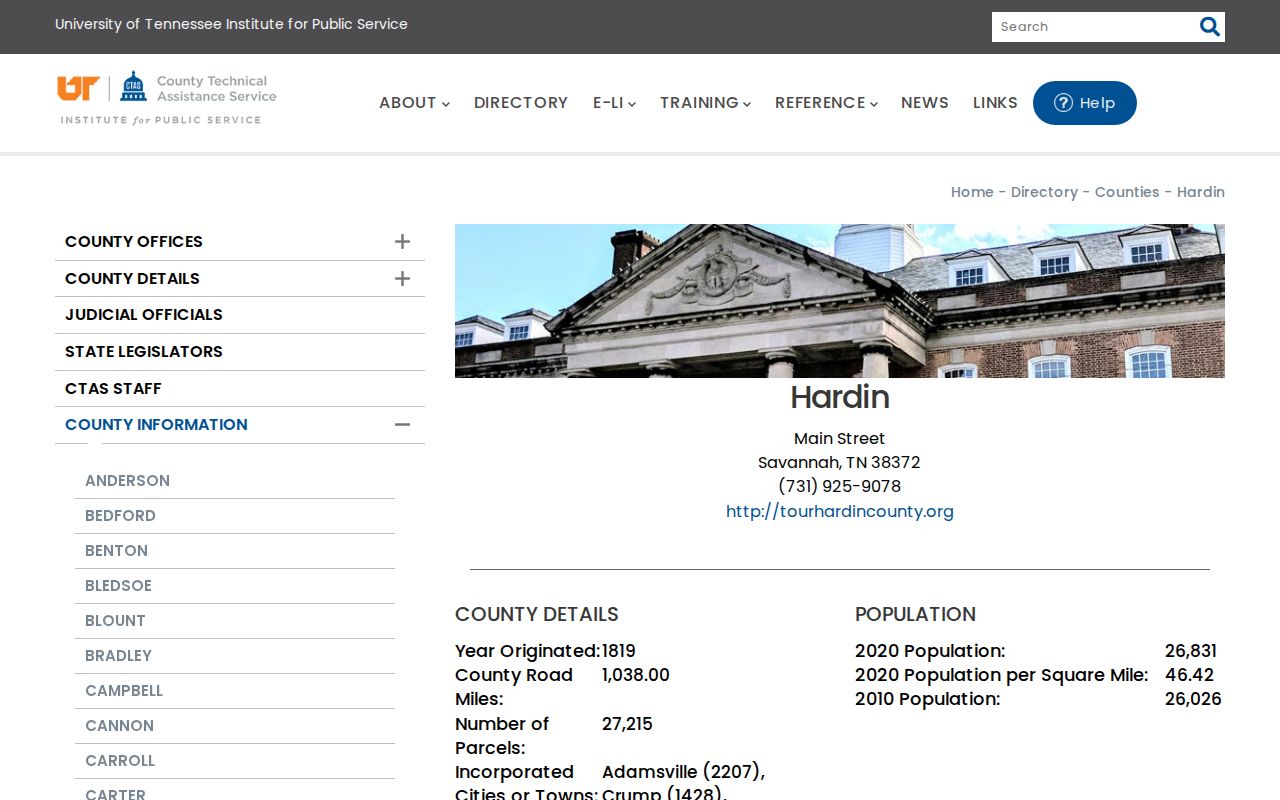This screenshot has height=800, width=1280.
Task: Click University of Tennessee Institute for Public Service
Action: 231,24
